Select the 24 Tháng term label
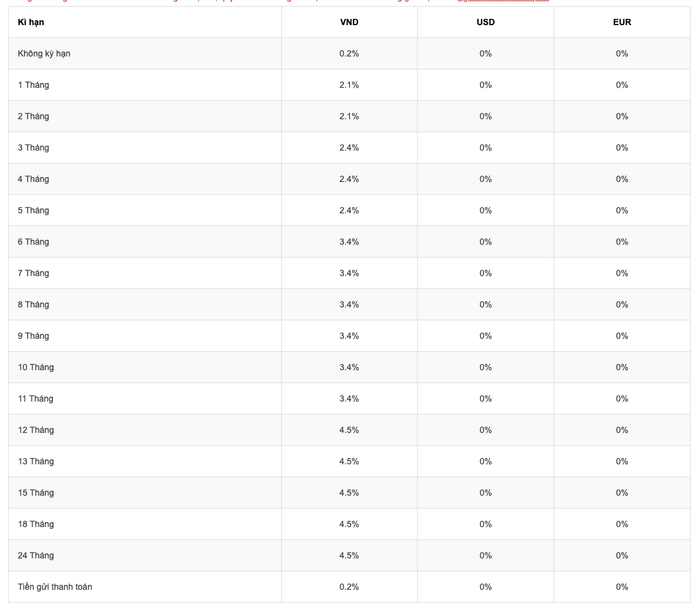700x610 pixels. pos(36,556)
